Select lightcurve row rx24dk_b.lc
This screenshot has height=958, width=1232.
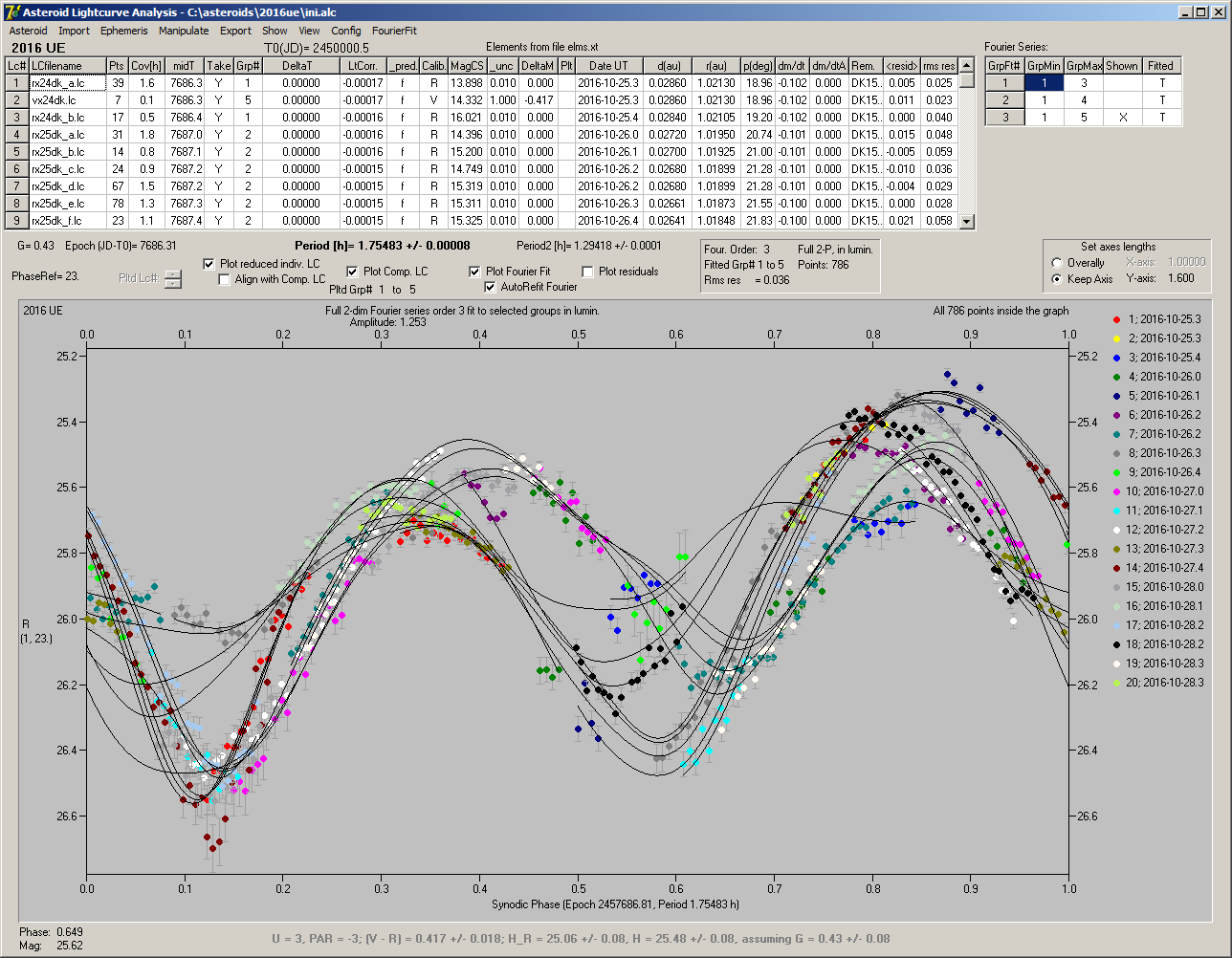[482, 118]
